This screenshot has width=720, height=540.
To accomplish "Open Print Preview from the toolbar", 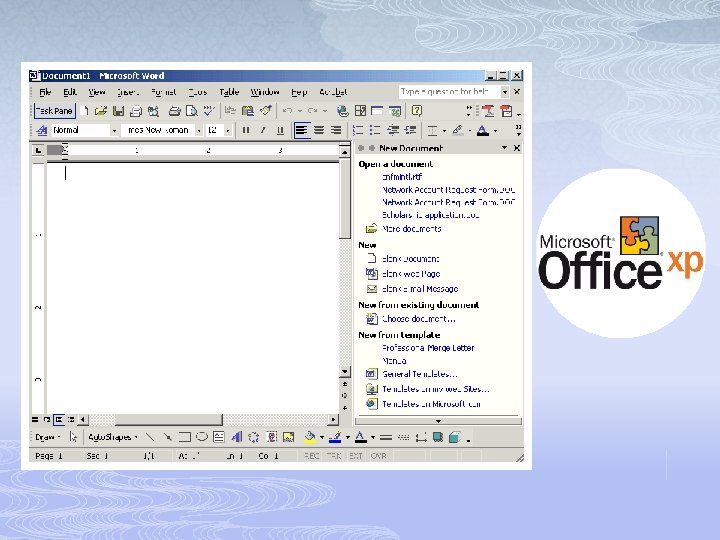I will coord(191,111).
